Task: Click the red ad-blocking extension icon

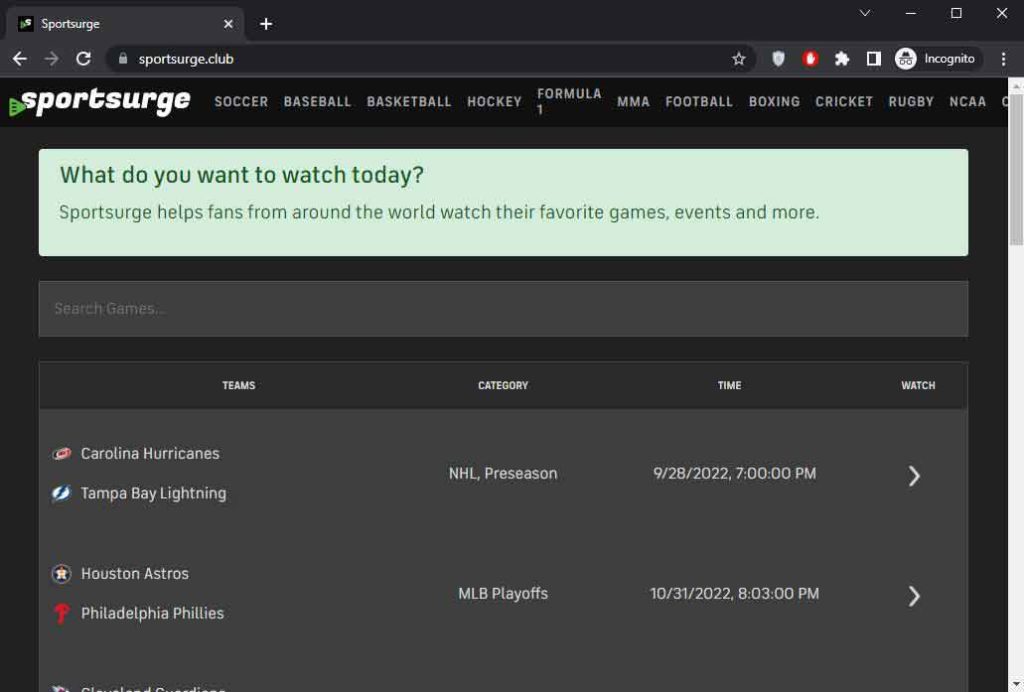Action: (808, 58)
